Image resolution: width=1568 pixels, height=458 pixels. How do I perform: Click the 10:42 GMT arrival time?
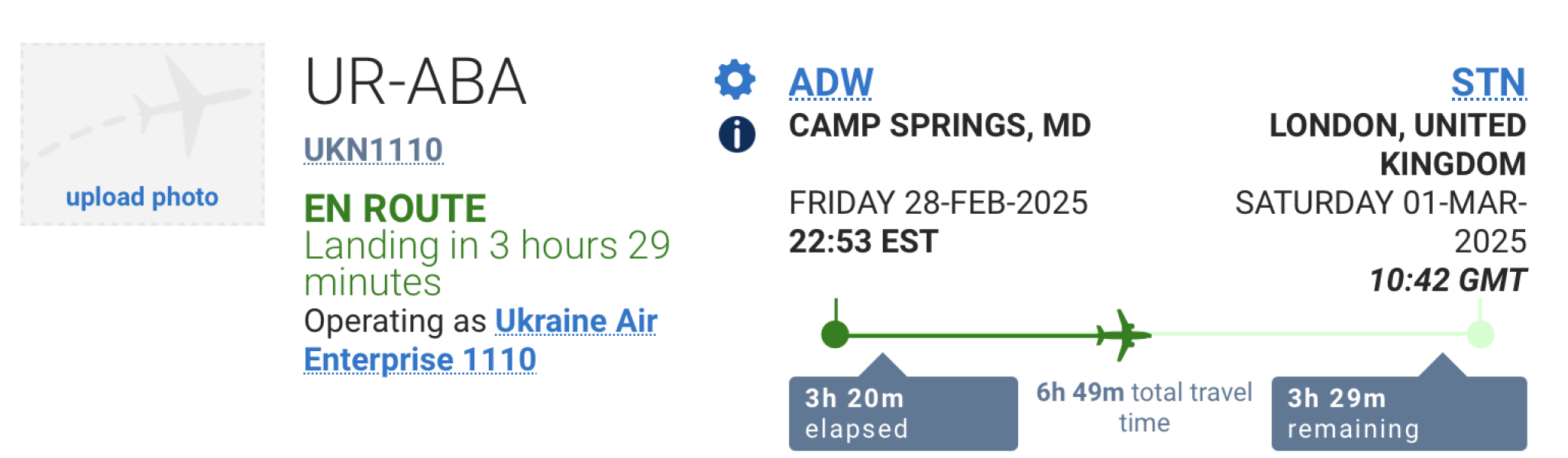coord(1447,280)
